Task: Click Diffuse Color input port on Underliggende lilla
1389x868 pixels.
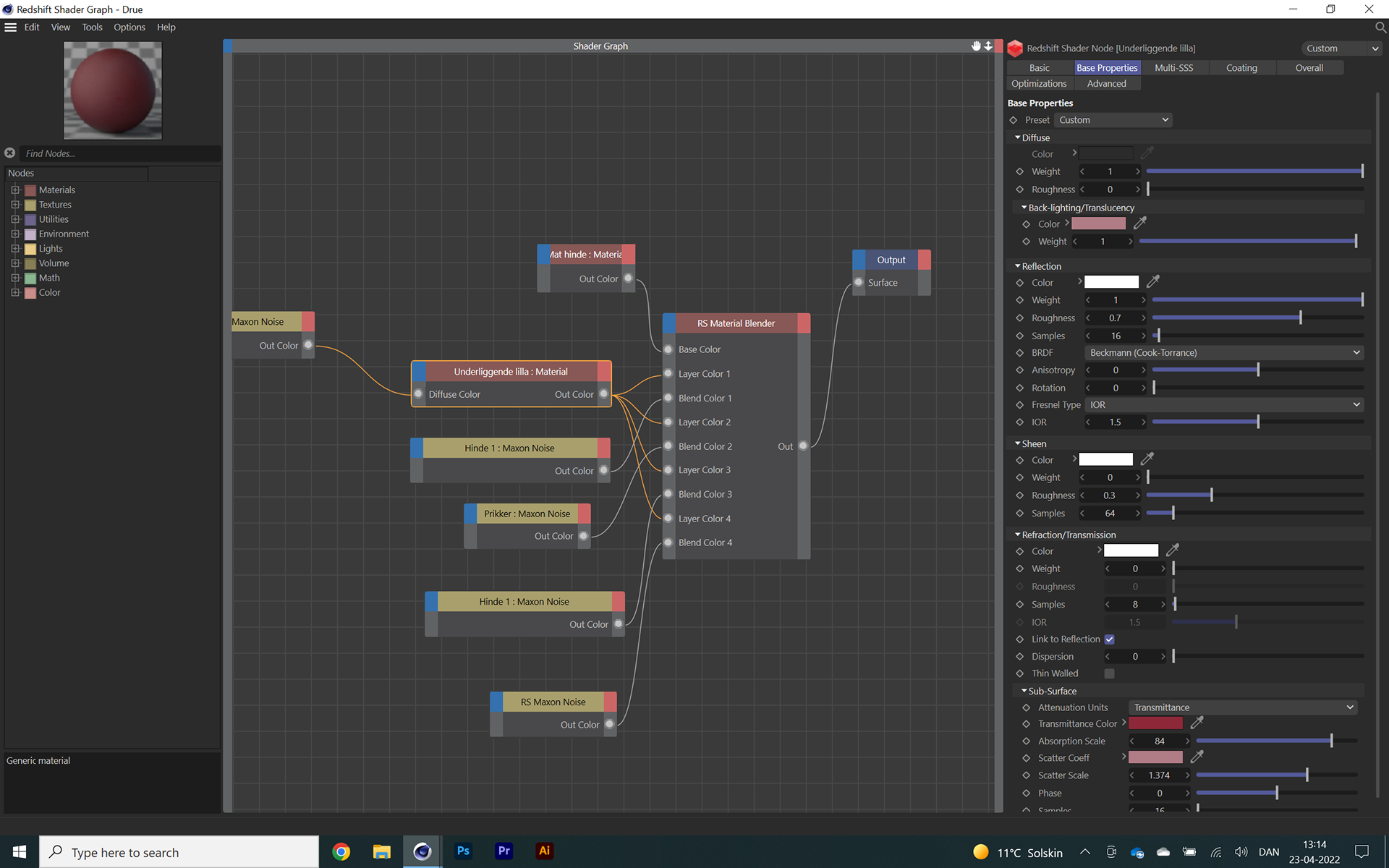Action: pyautogui.click(x=418, y=393)
